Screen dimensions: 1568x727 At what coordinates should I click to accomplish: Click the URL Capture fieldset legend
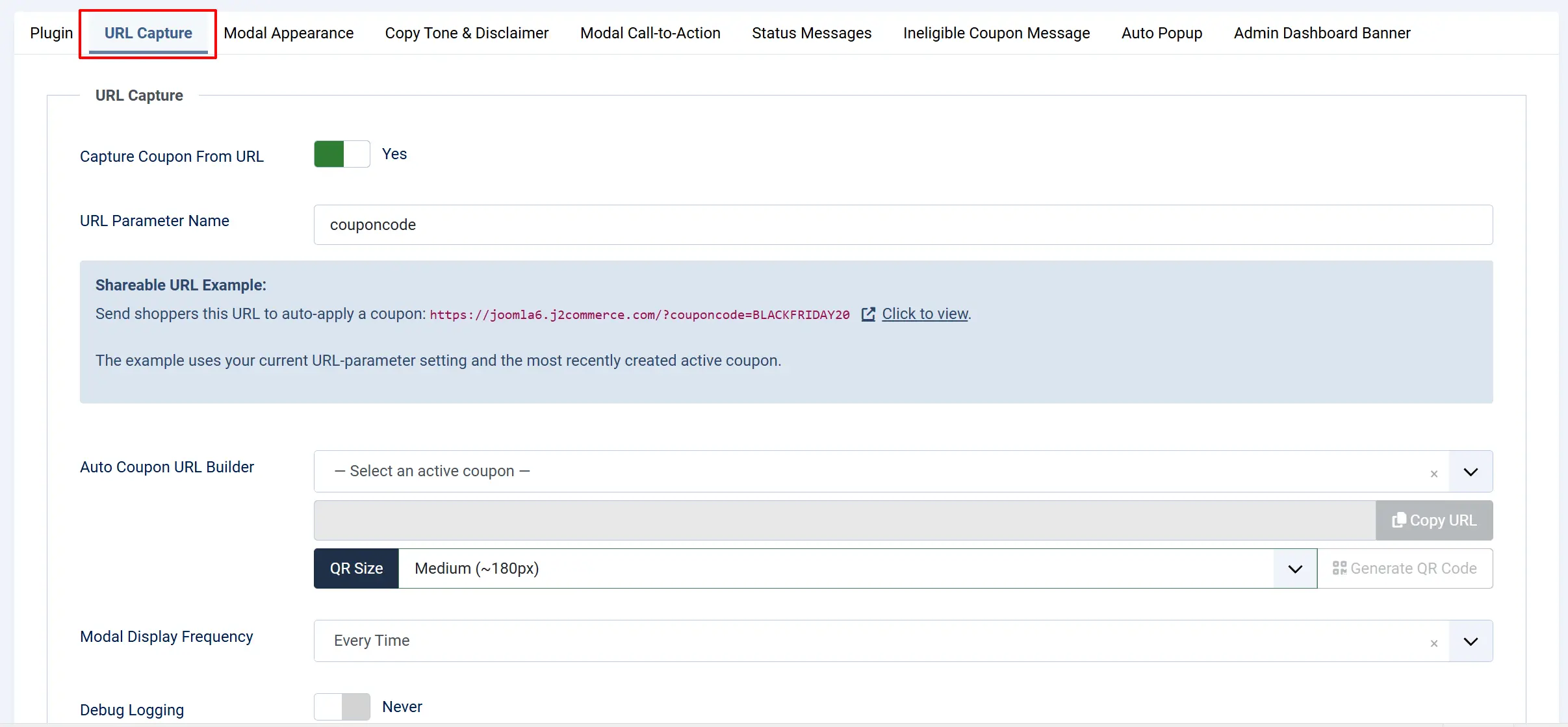pos(139,96)
